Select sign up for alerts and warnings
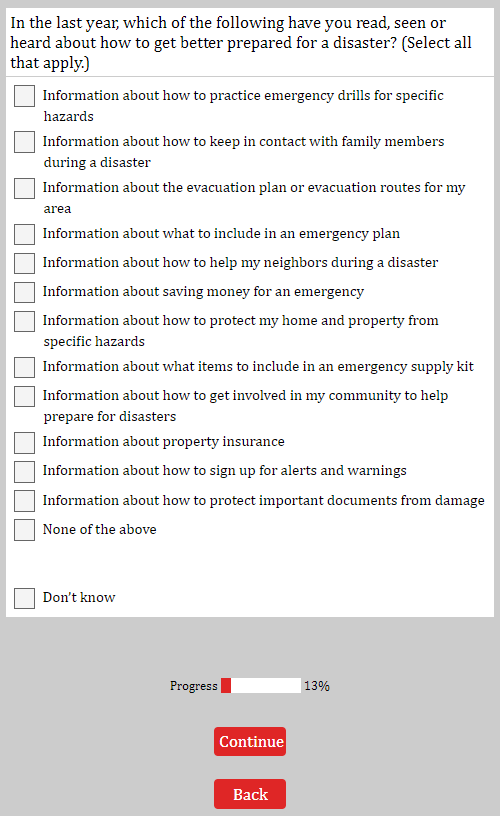The width and height of the screenshot is (500, 816). 24,471
